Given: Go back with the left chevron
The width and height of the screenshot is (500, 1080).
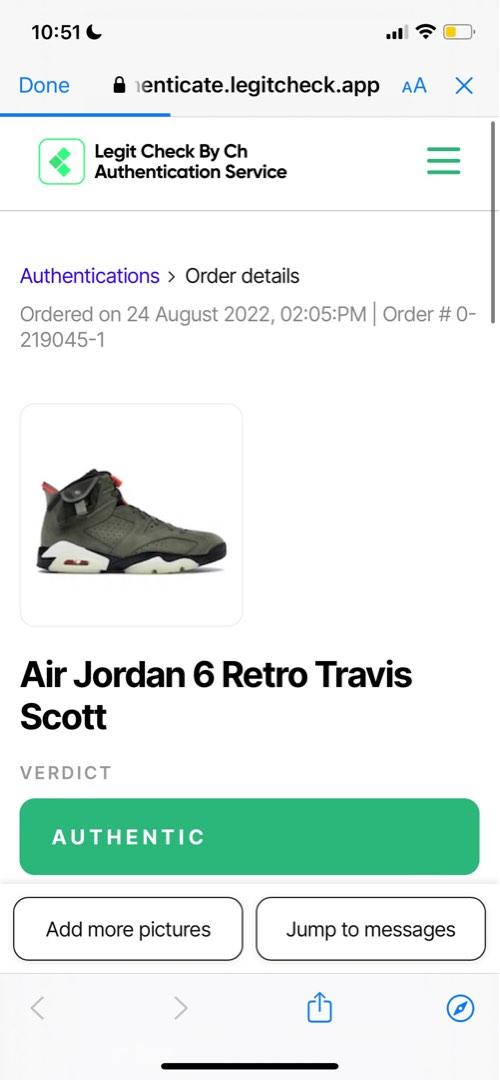Looking at the screenshot, I should pos(38,1008).
